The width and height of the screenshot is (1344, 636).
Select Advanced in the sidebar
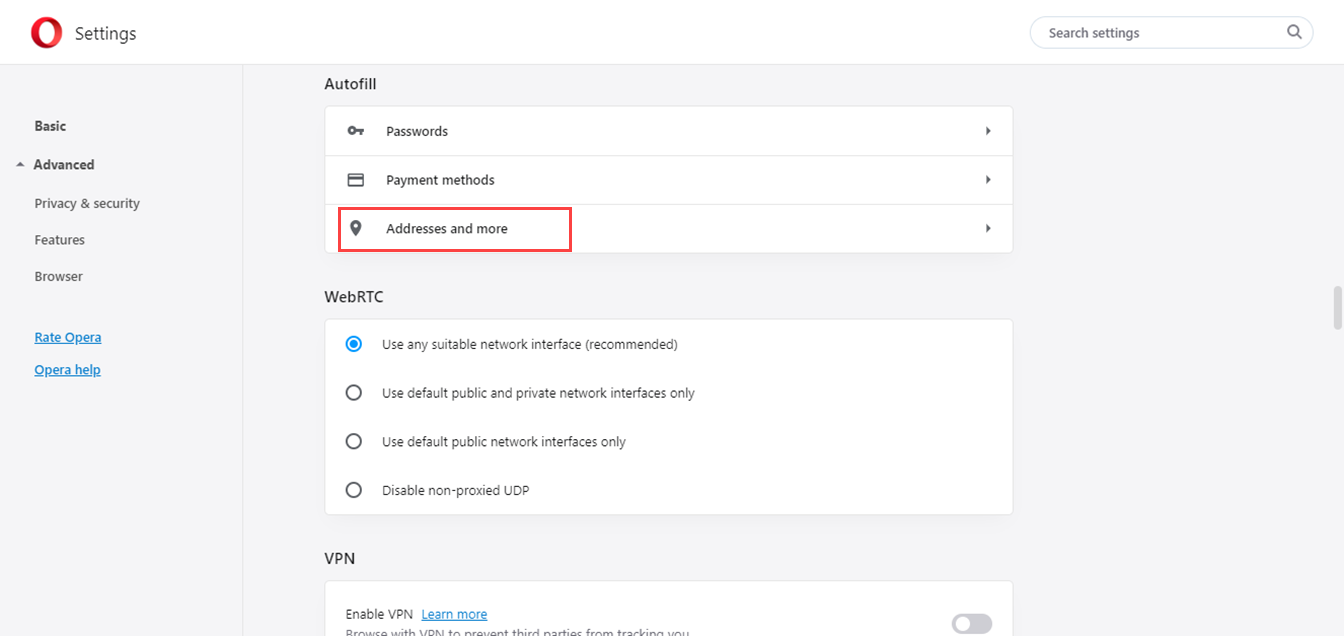pyautogui.click(x=64, y=165)
